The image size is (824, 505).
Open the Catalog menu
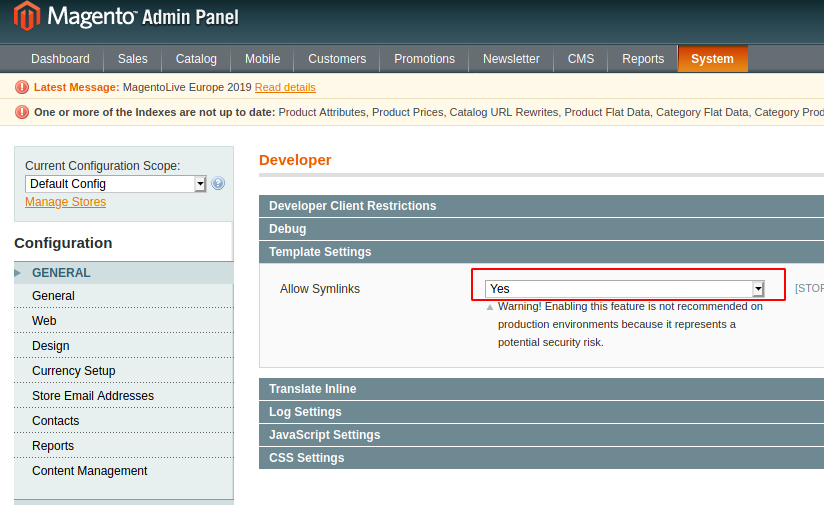pyautogui.click(x=196, y=59)
